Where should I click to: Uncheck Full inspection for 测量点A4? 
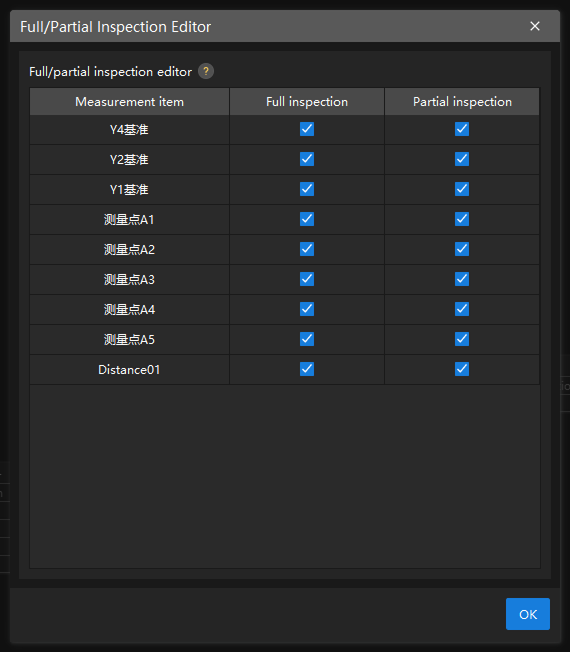point(307,309)
